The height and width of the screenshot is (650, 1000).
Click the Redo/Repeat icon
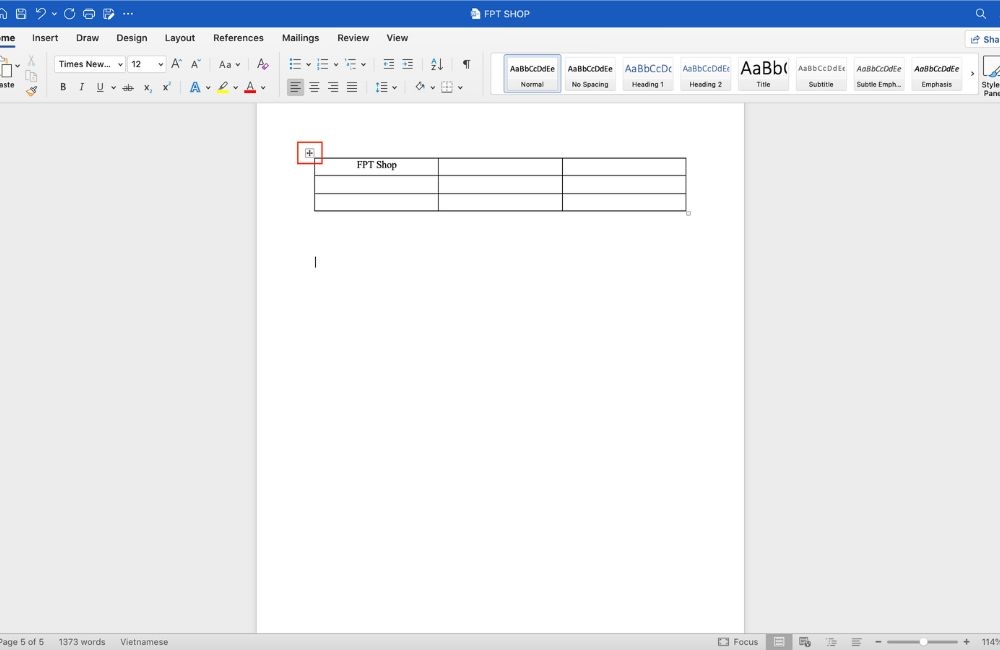pyautogui.click(x=70, y=13)
